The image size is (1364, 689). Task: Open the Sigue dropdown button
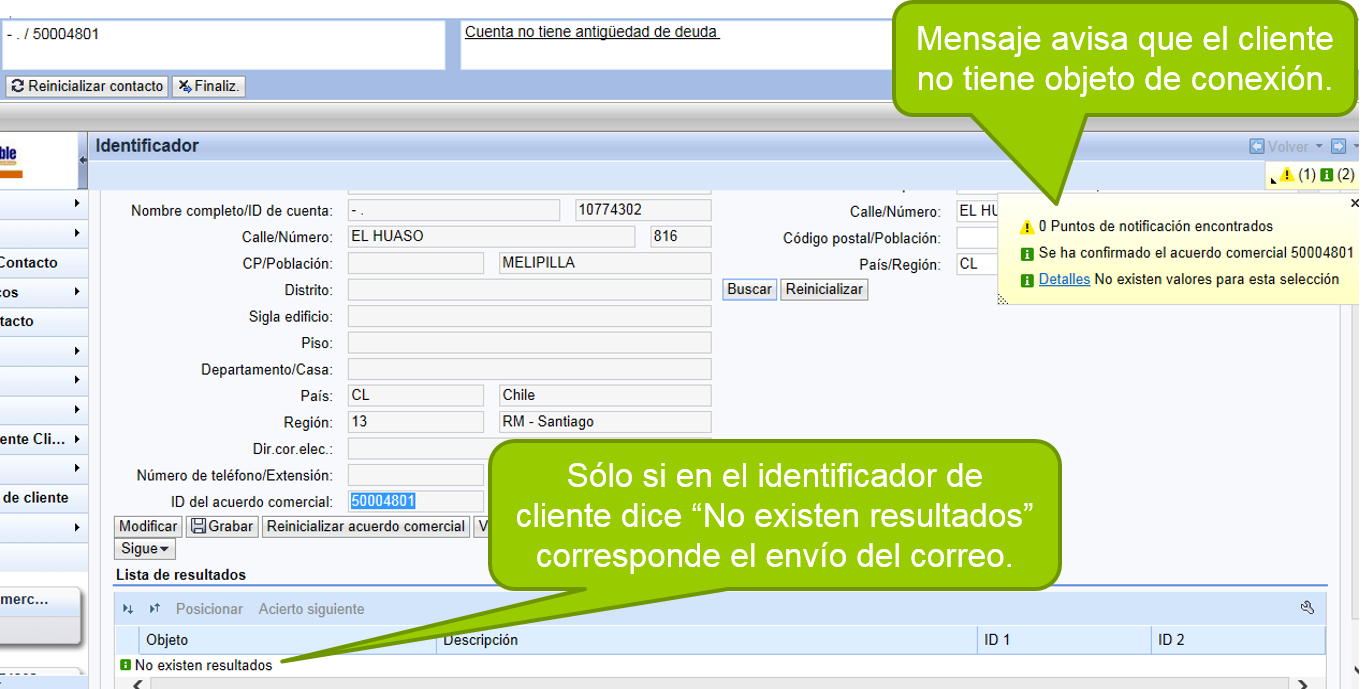[x=146, y=548]
